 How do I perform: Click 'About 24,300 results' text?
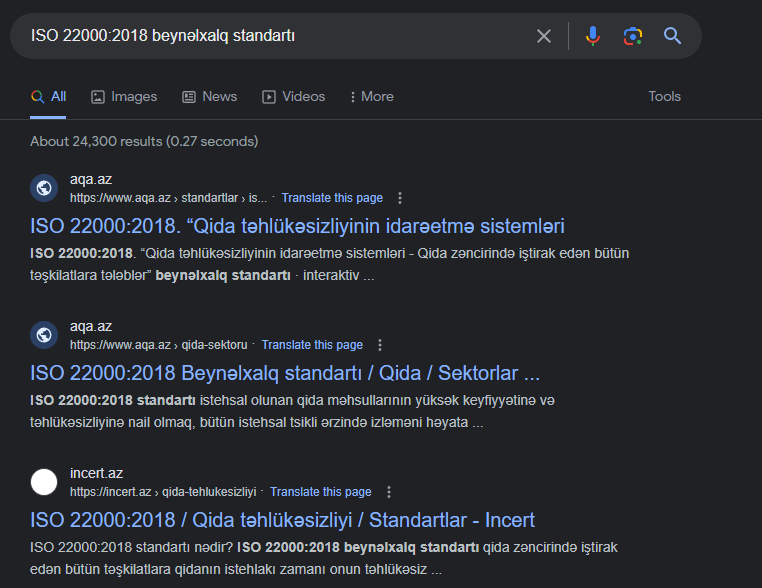tap(144, 141)
